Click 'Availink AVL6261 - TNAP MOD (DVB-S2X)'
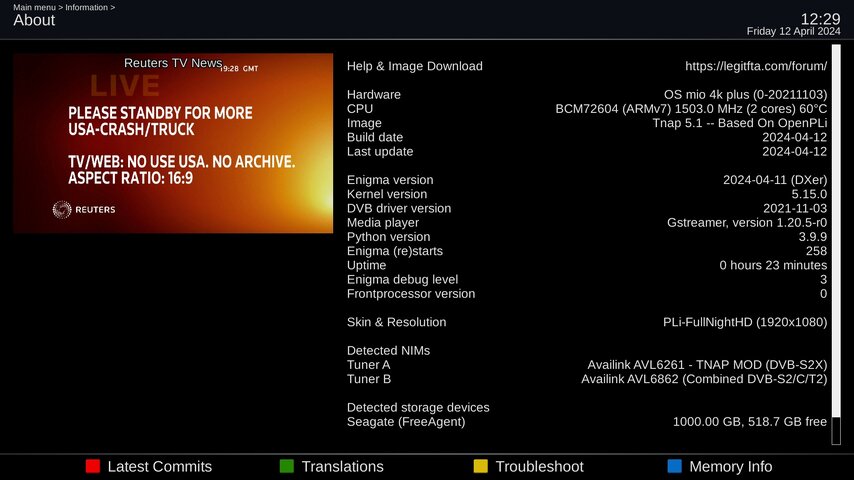This screenshot has height=480, width=854. click(707, 364)
